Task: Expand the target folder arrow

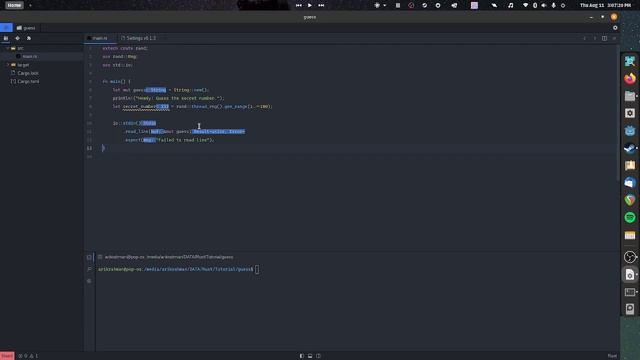Action: click(x=8, y=65)
